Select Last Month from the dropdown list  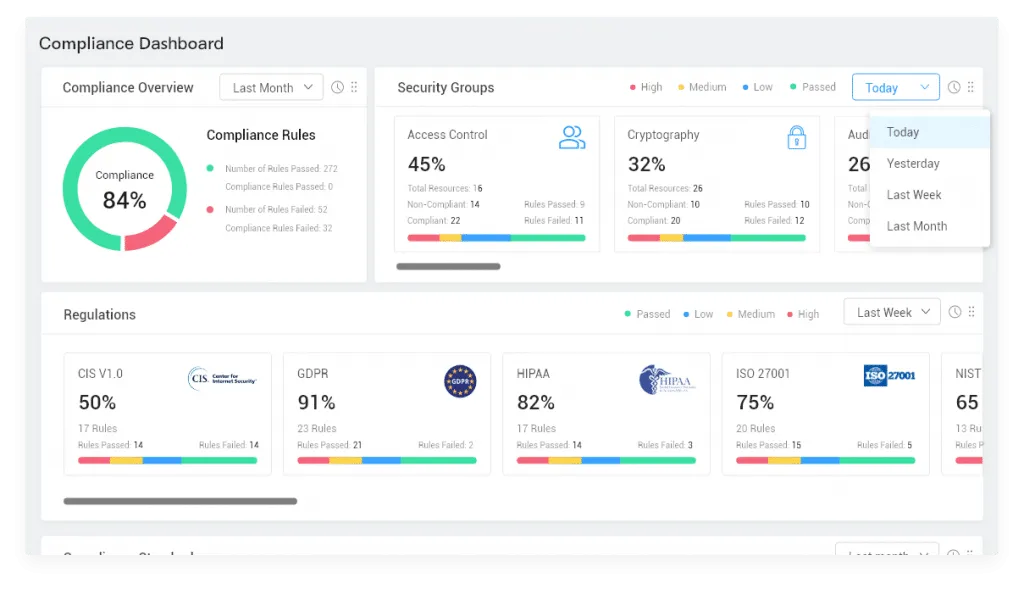[930, 226]
